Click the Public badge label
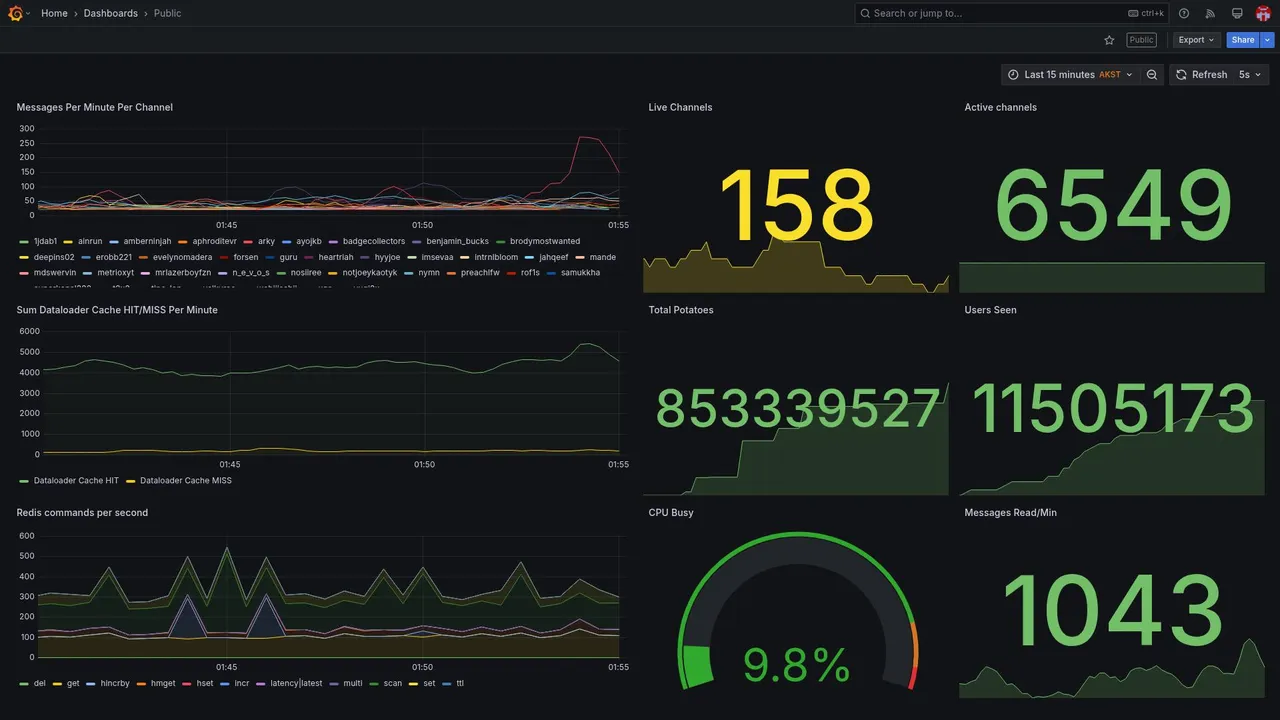The width and height of the screenshot is (1280, 720). tap(1141, 40)
